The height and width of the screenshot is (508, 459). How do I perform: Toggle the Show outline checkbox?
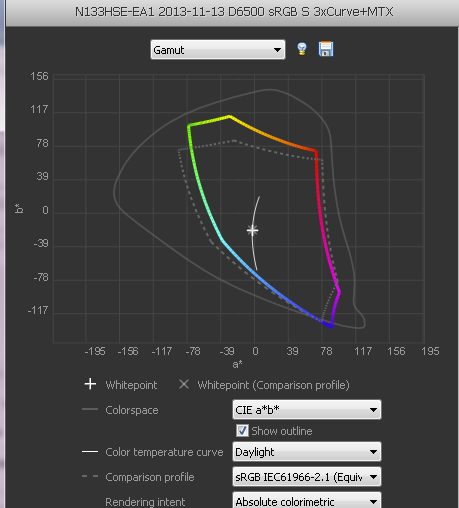tap(242, 431)
